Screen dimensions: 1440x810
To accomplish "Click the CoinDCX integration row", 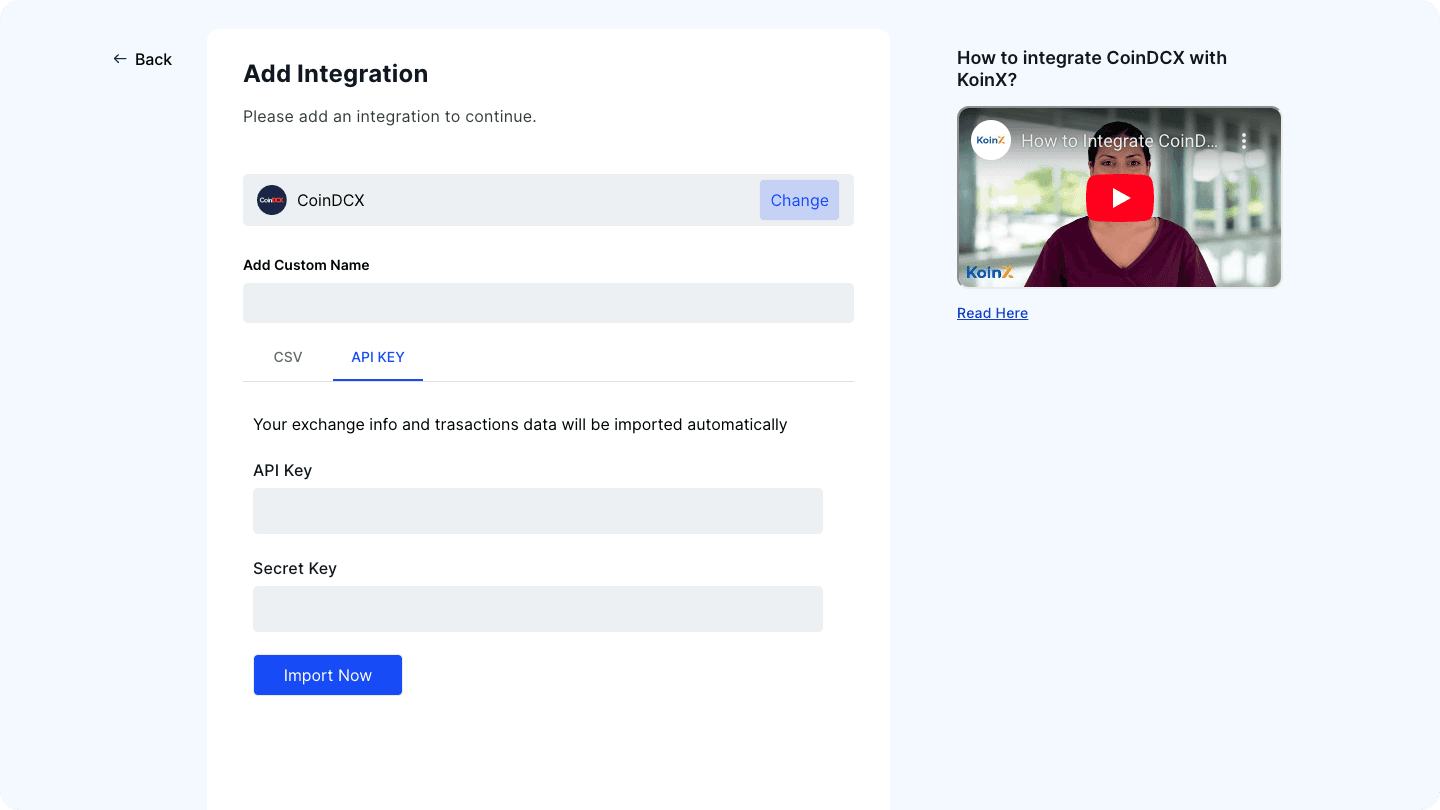I will click(548, 200).
